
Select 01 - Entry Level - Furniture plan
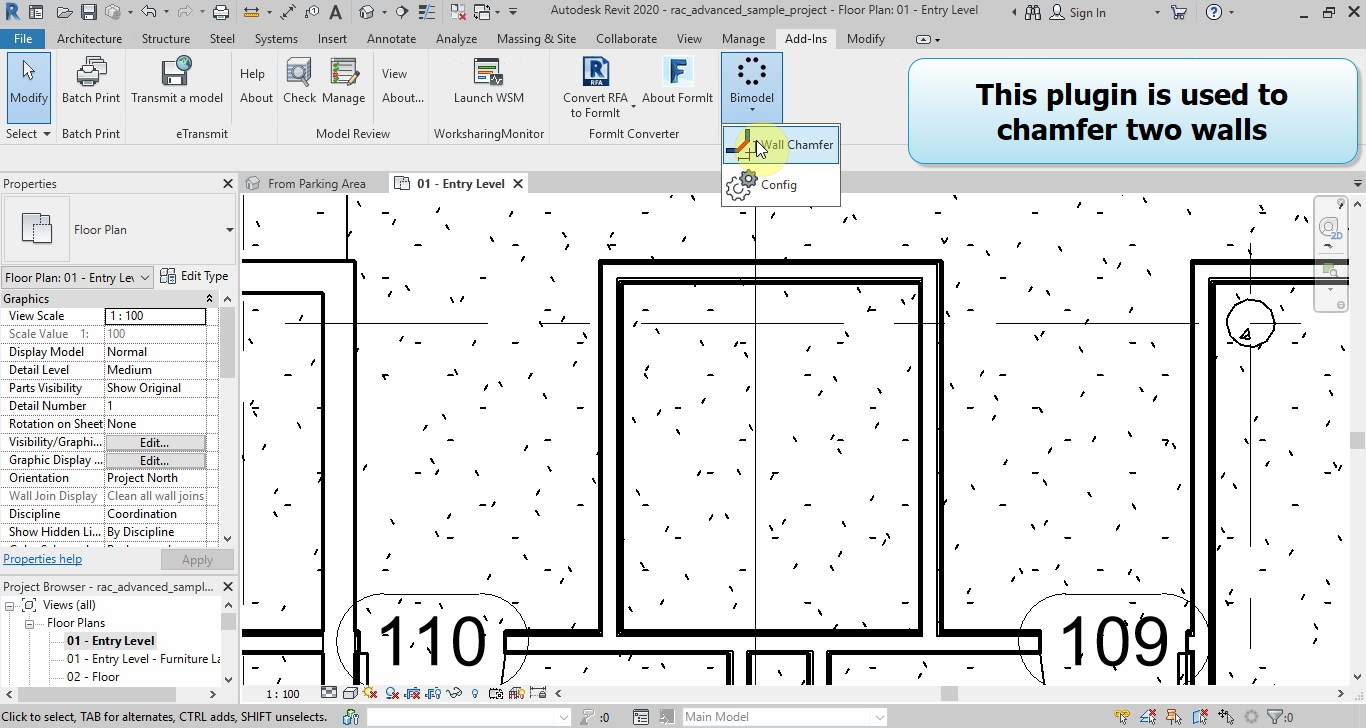click(143, 659)
